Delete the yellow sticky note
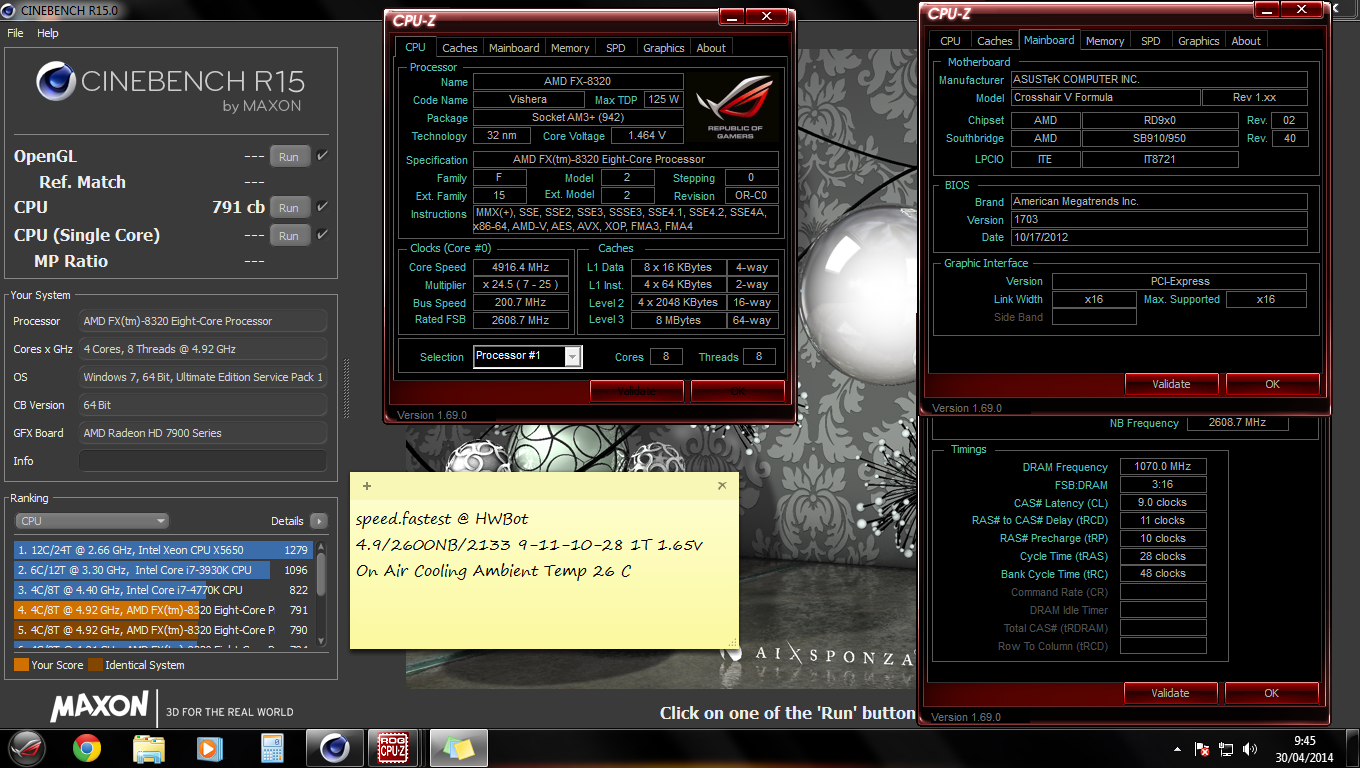The image size is (1360, 768). tap(722, 486)
